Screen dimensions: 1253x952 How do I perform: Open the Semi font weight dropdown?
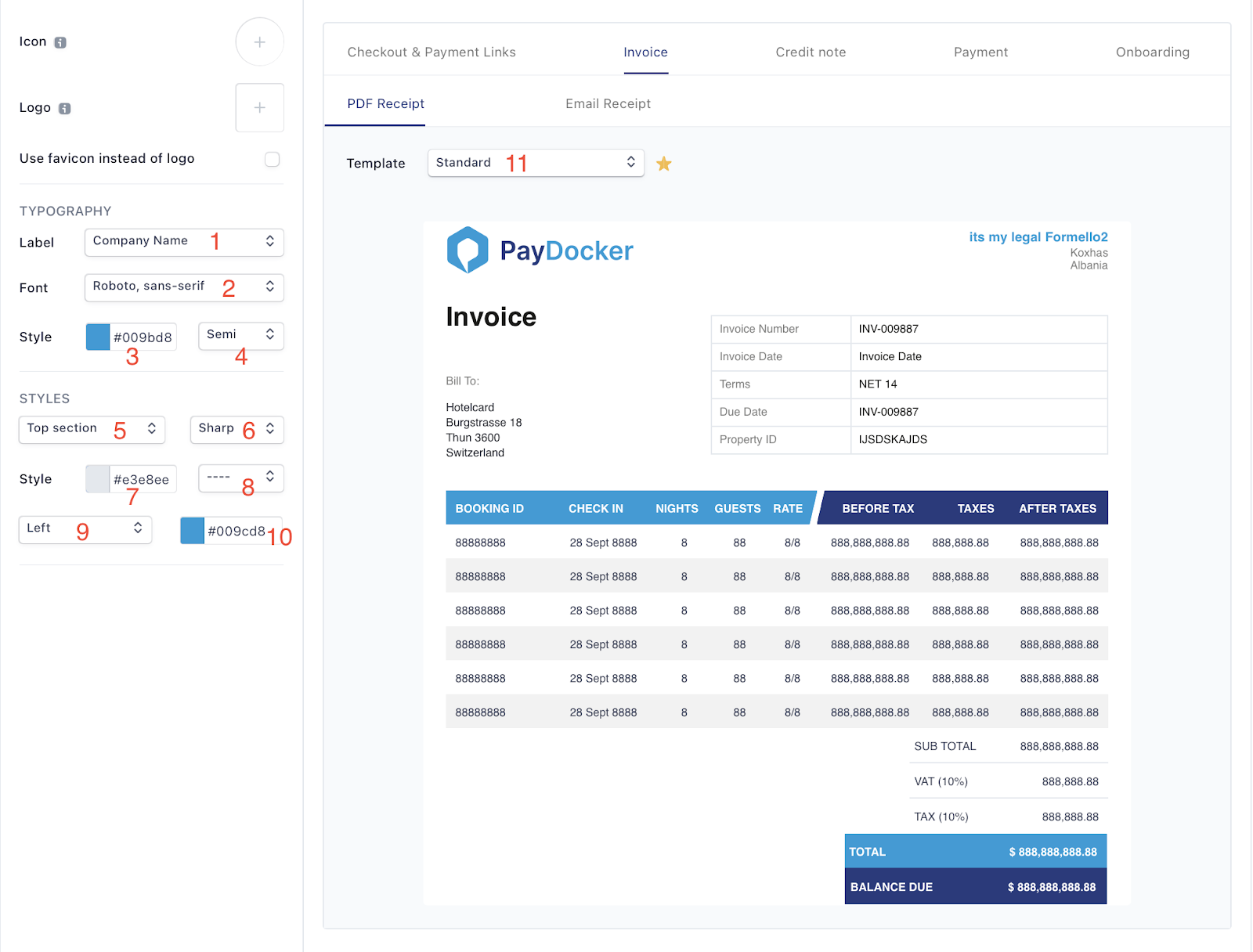(240, 336)
